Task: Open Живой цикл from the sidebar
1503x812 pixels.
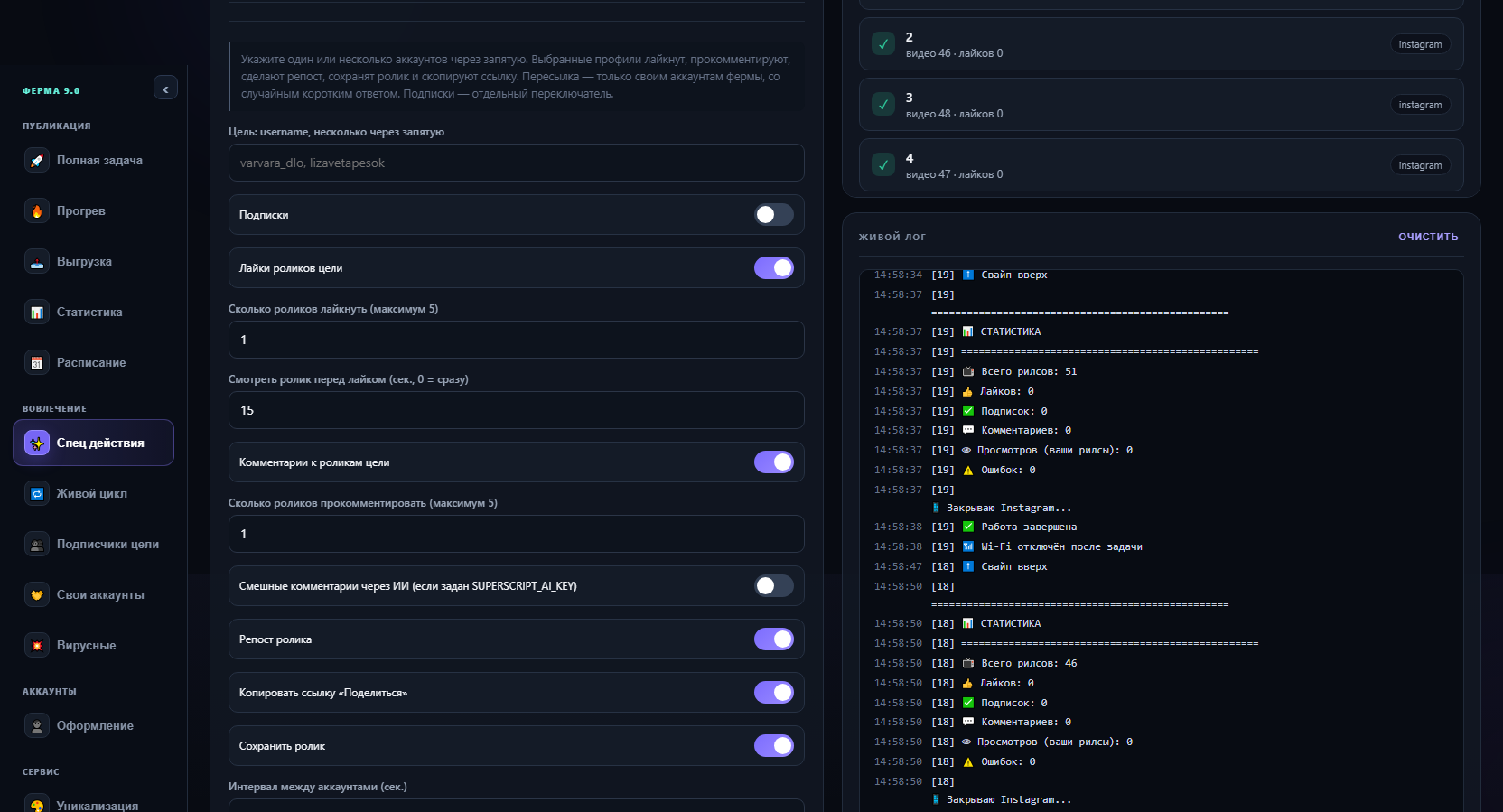Action: pyautogui.click(x=94, y=494)
